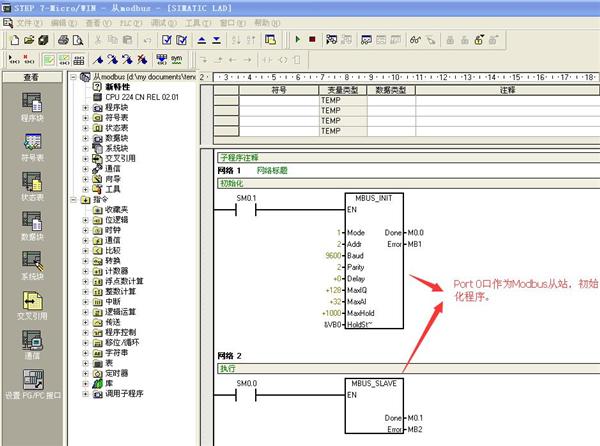Image resolution: width=600 pixels, height=446 pixels.
Task: Select CPU 224 CN REL 02.01 item
Action: [142, 97]
